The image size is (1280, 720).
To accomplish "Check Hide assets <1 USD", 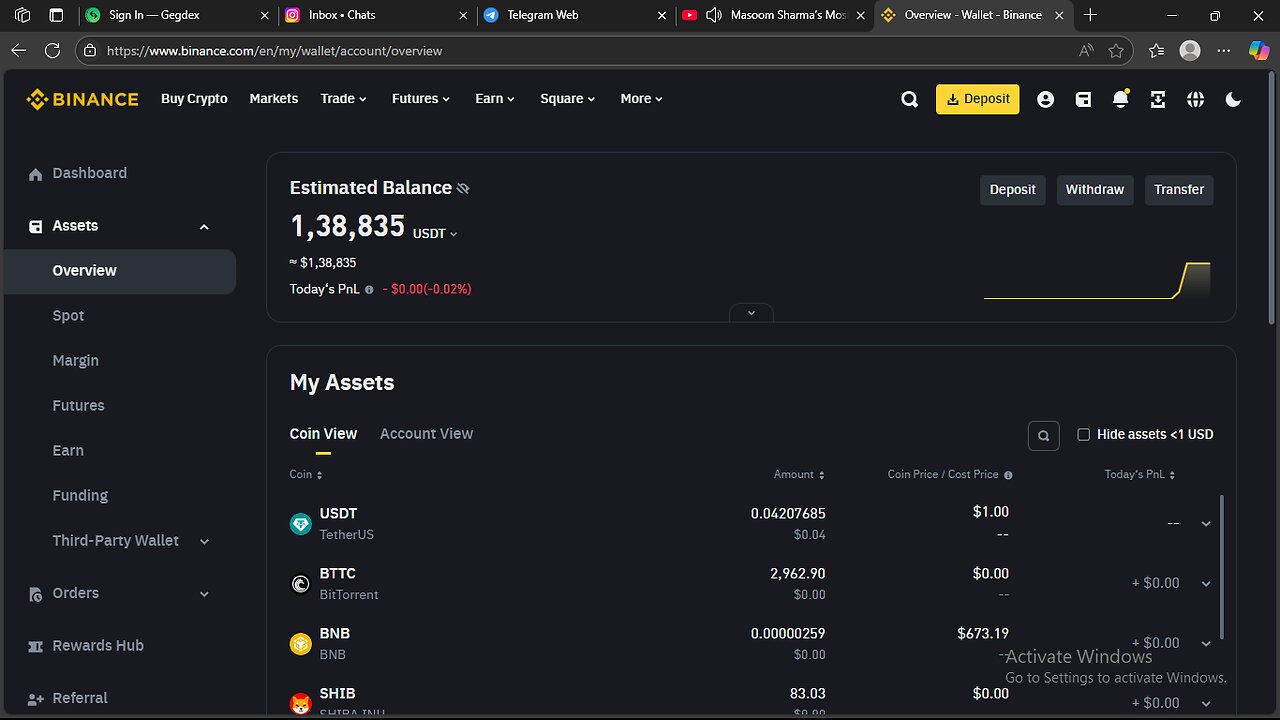I will 1083,434.
